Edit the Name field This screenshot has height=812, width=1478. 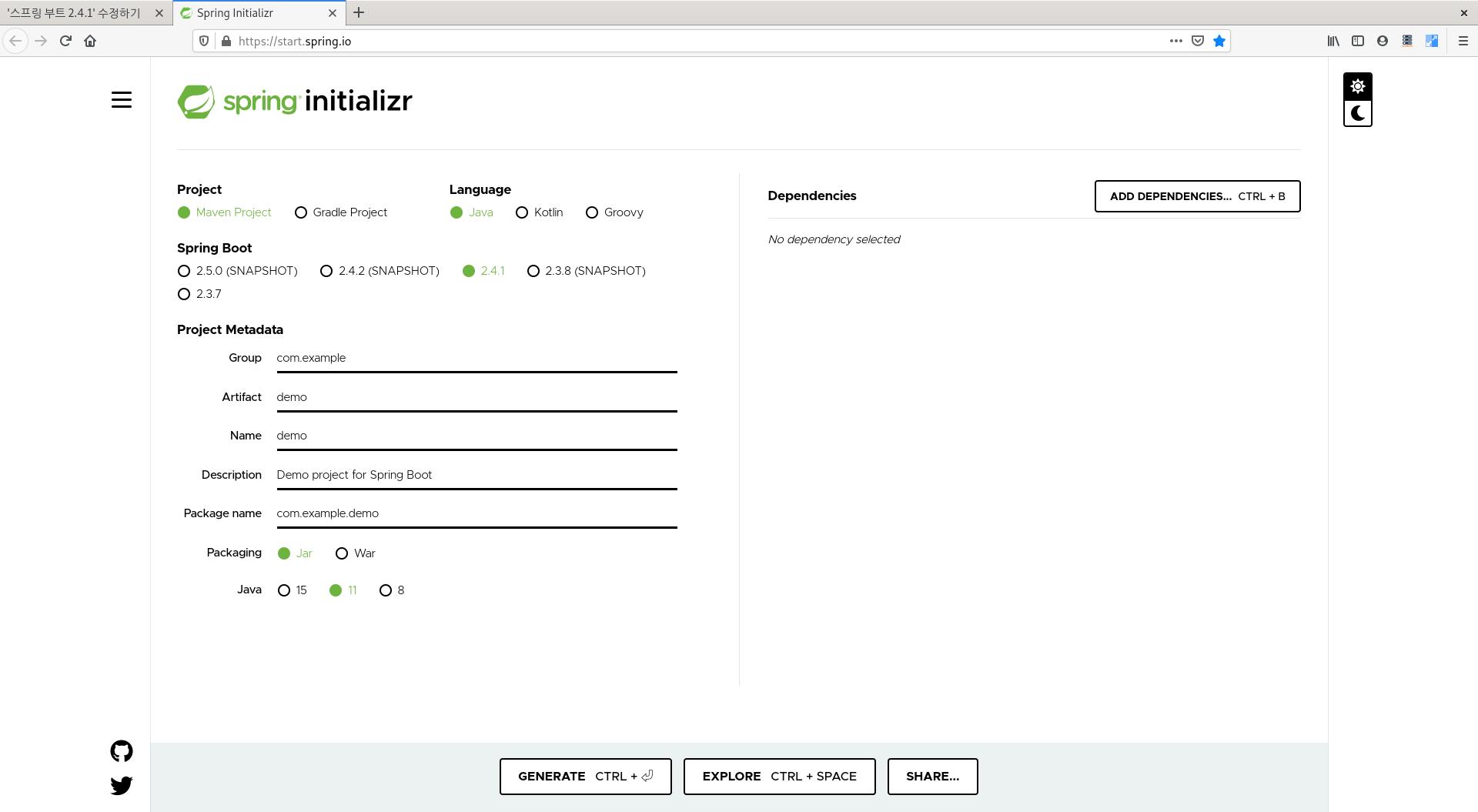click(477, 436)
